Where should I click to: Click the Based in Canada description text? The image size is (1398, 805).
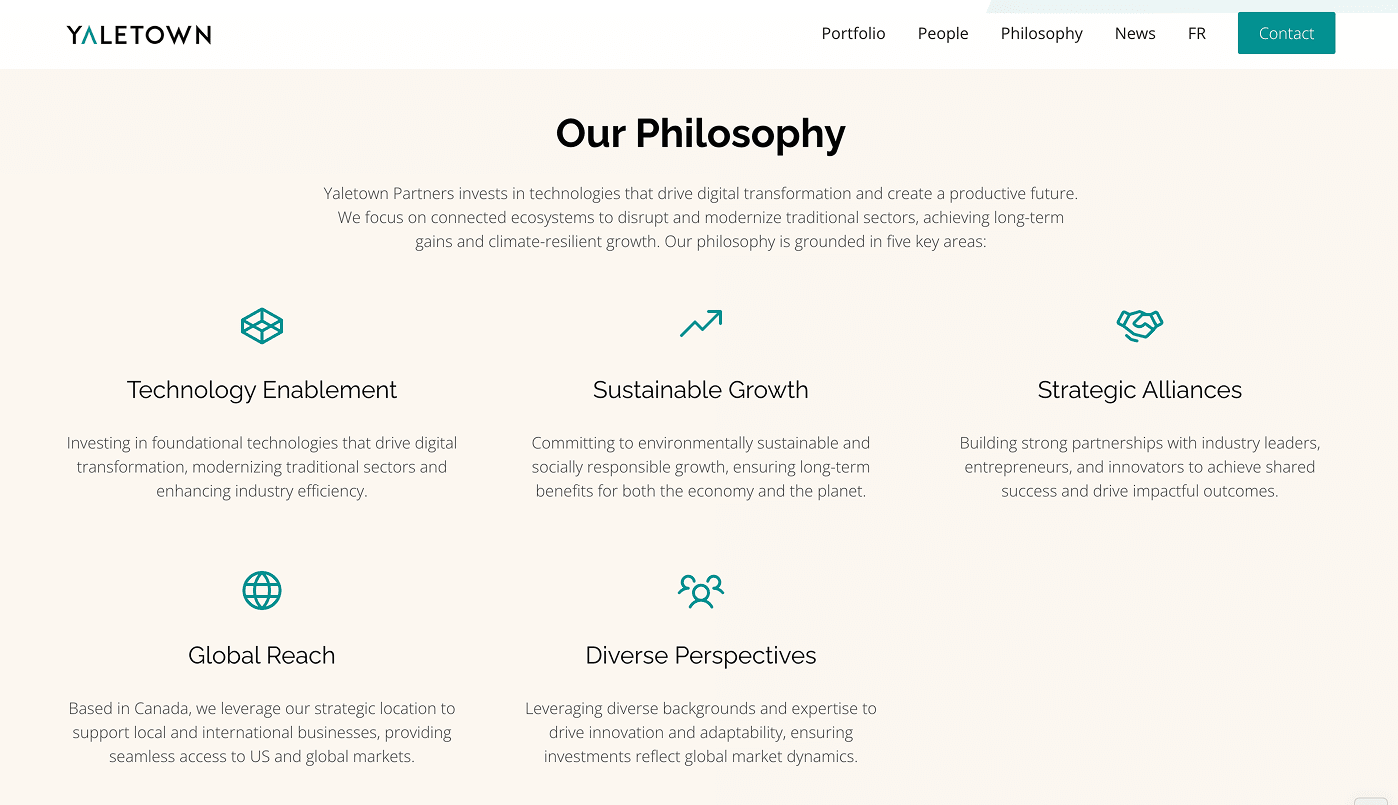[x=262, y=732]
